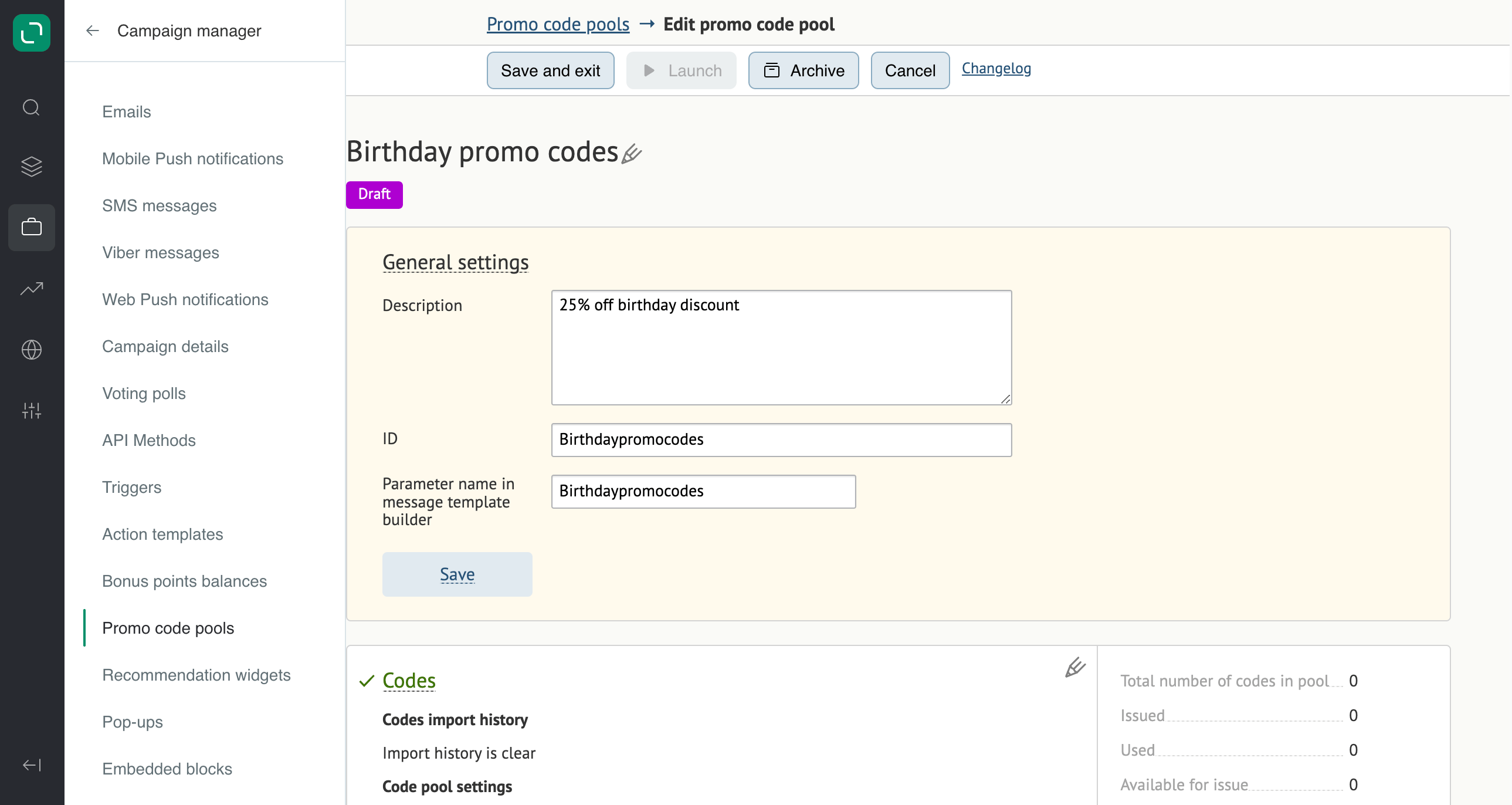Click the Launch play triangle icon

pyautogui.click(x=649, y=70)
